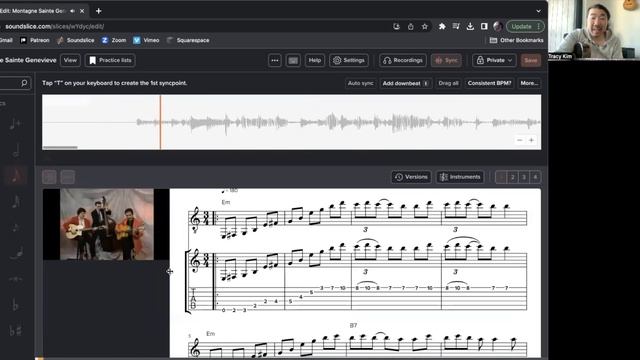Open the View menu button
This screenshot has height=360, width=640.
pos(70,60)
